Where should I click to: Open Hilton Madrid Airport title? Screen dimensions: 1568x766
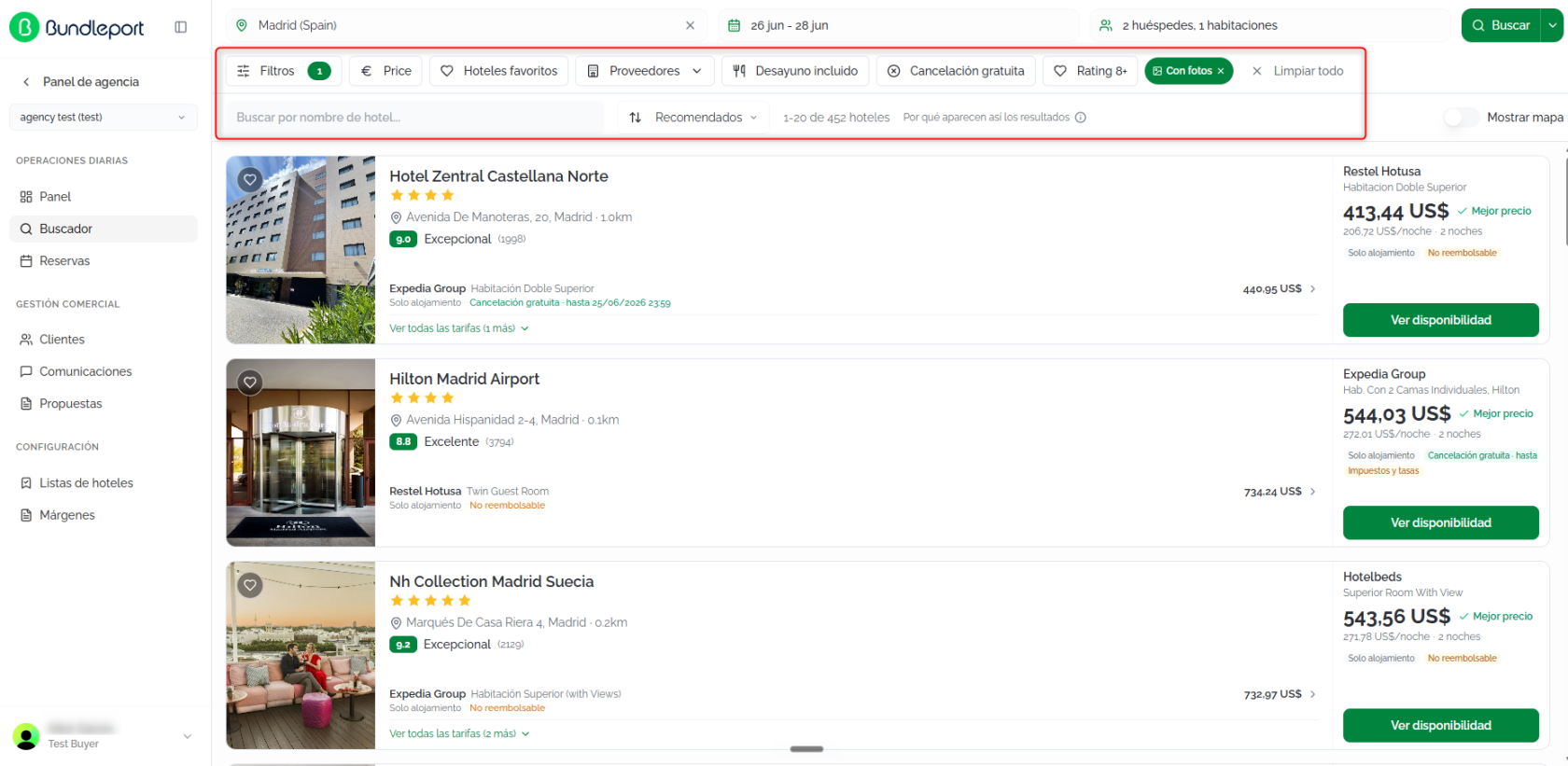(x=464, y=379)
